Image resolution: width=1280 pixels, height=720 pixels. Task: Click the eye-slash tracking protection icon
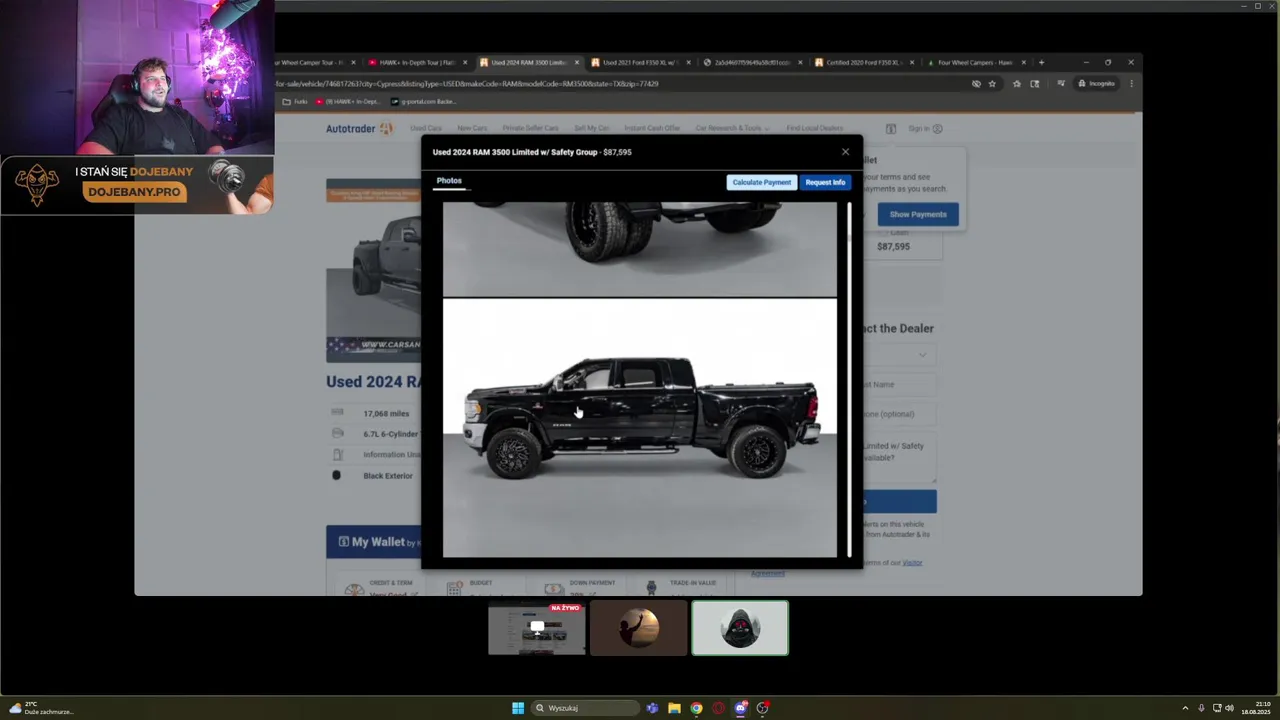click(976, 84)
